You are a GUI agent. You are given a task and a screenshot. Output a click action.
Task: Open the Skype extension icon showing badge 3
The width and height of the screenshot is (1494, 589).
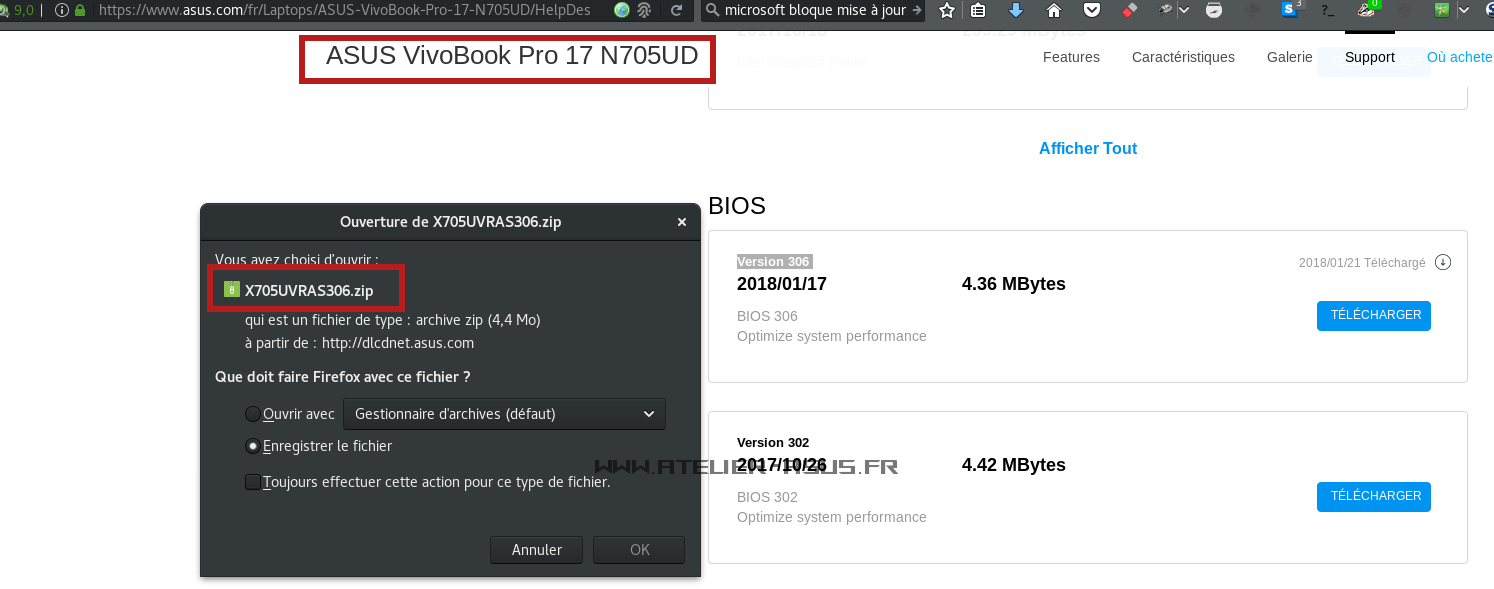click(x=1288, y=11)
